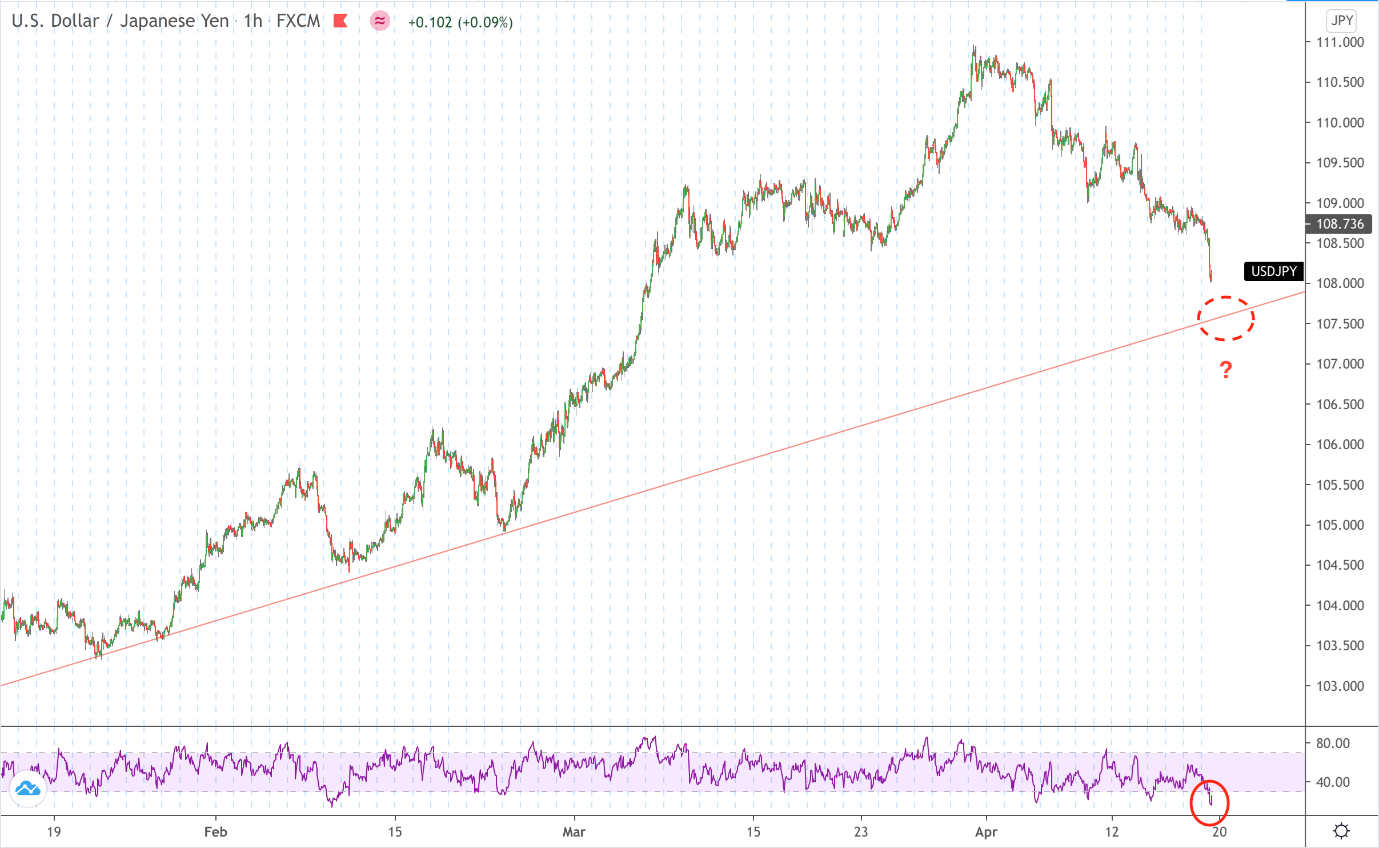
Task: Click the 109.500 price axis label
Action: point(1338,163)
